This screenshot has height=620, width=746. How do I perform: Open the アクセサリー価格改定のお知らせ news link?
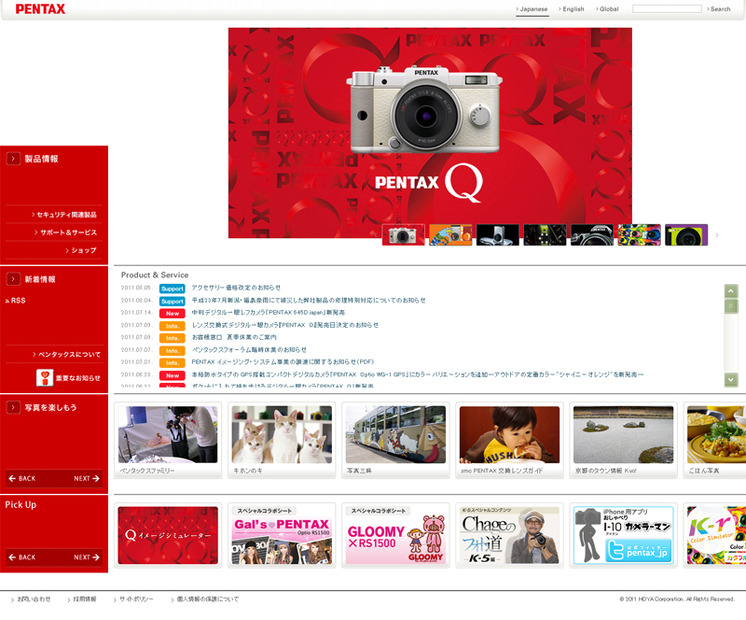click(x=236, y=288)
